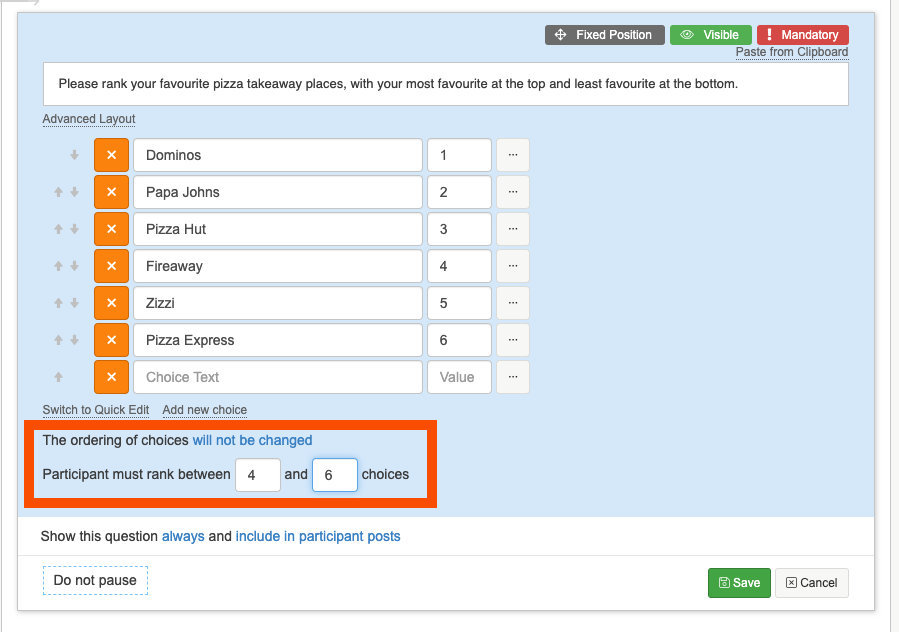Move Papa Johns choice up
899x632 pixels.
pyautogui.click(x=59, y=192)
